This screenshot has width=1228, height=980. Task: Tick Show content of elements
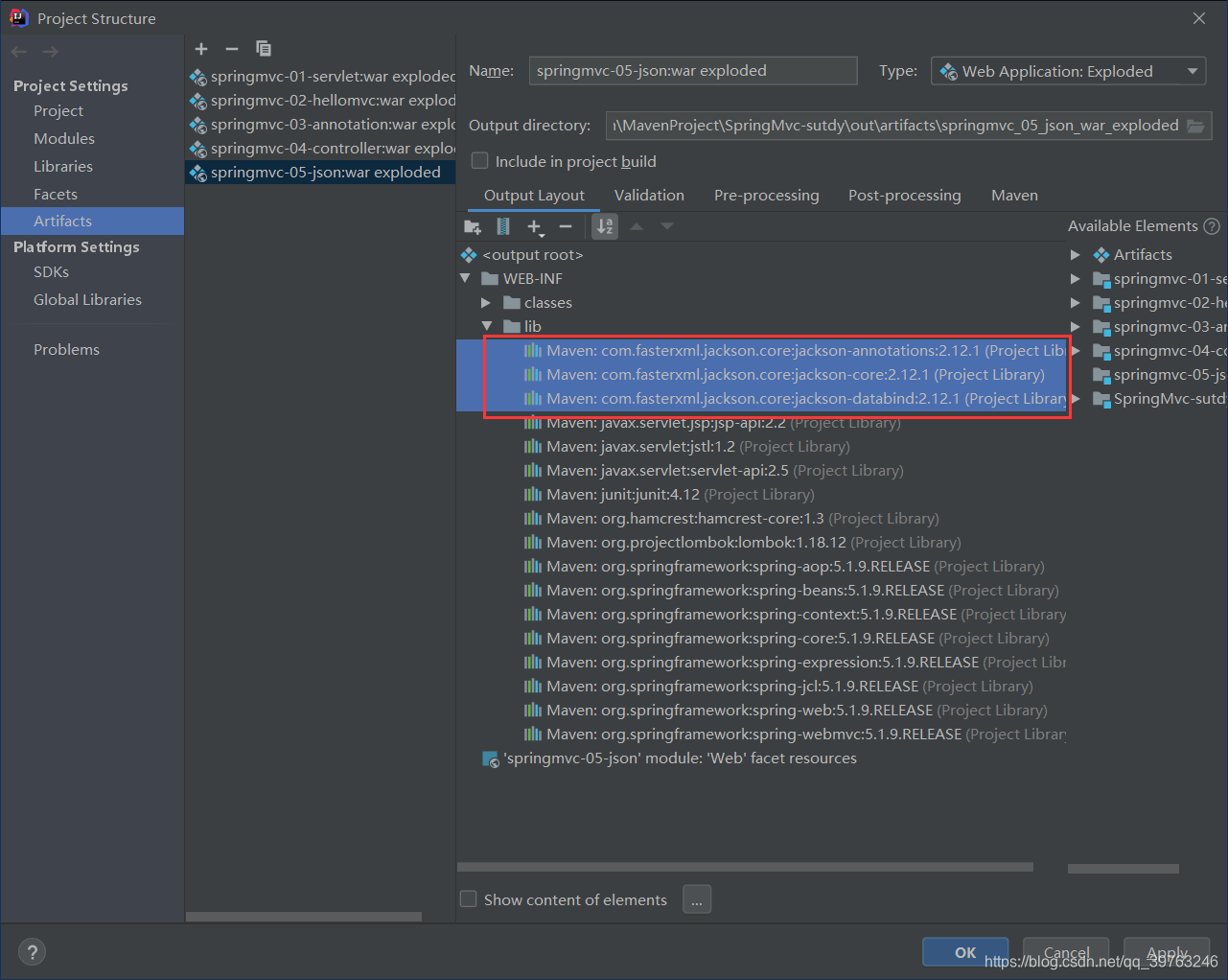[x=469, y=899]
